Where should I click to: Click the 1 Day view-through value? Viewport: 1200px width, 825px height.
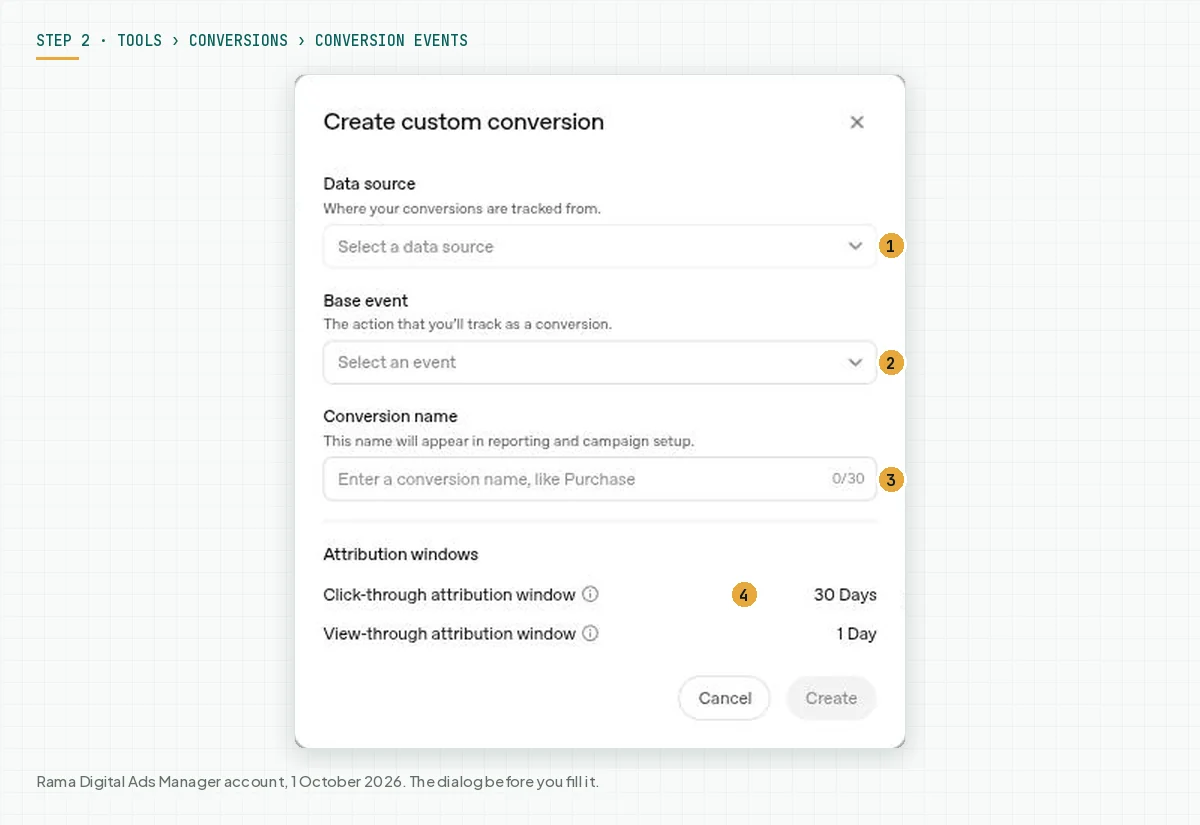tap(856, 634)
